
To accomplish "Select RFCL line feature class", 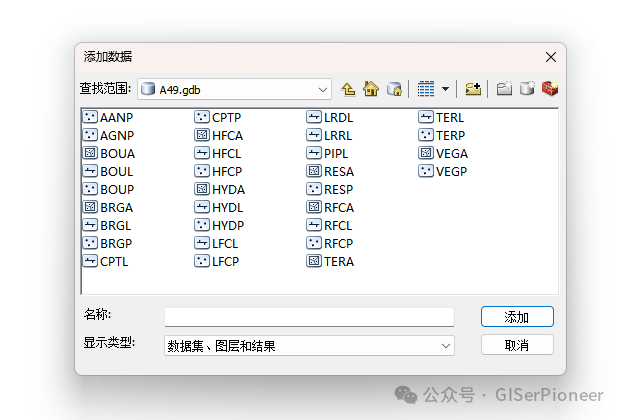I will click(x=329, y=225).
